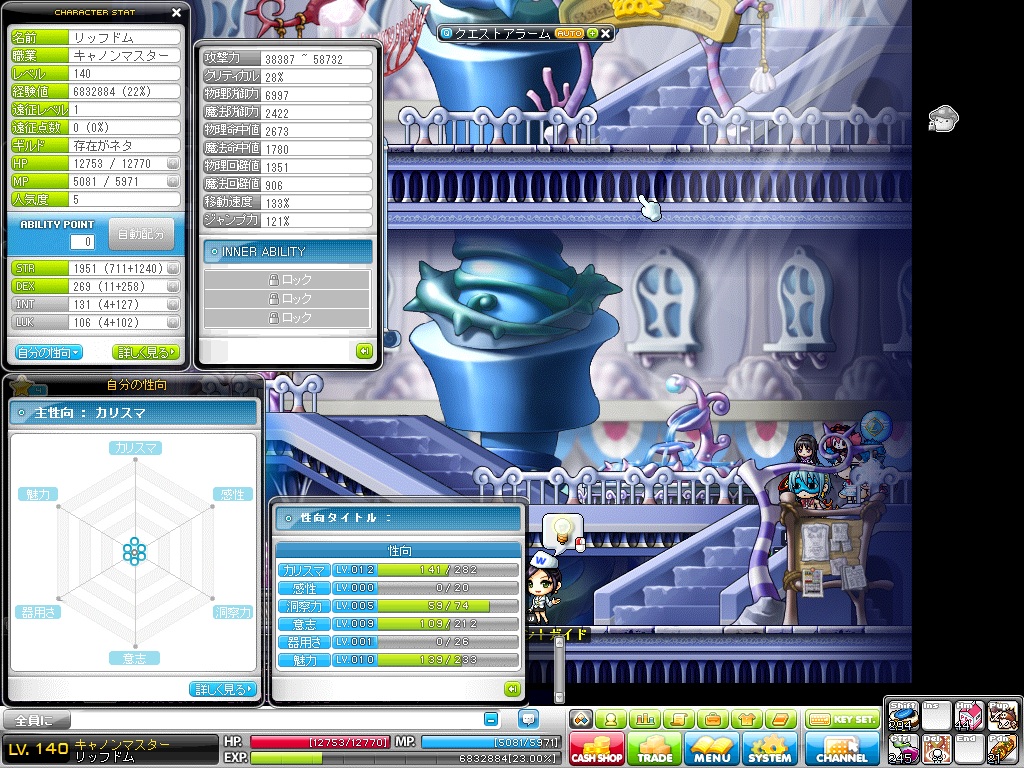This screenshot has height=768, width=1024.
Task: Click the star icon on the trait panel
Action: 22,387
